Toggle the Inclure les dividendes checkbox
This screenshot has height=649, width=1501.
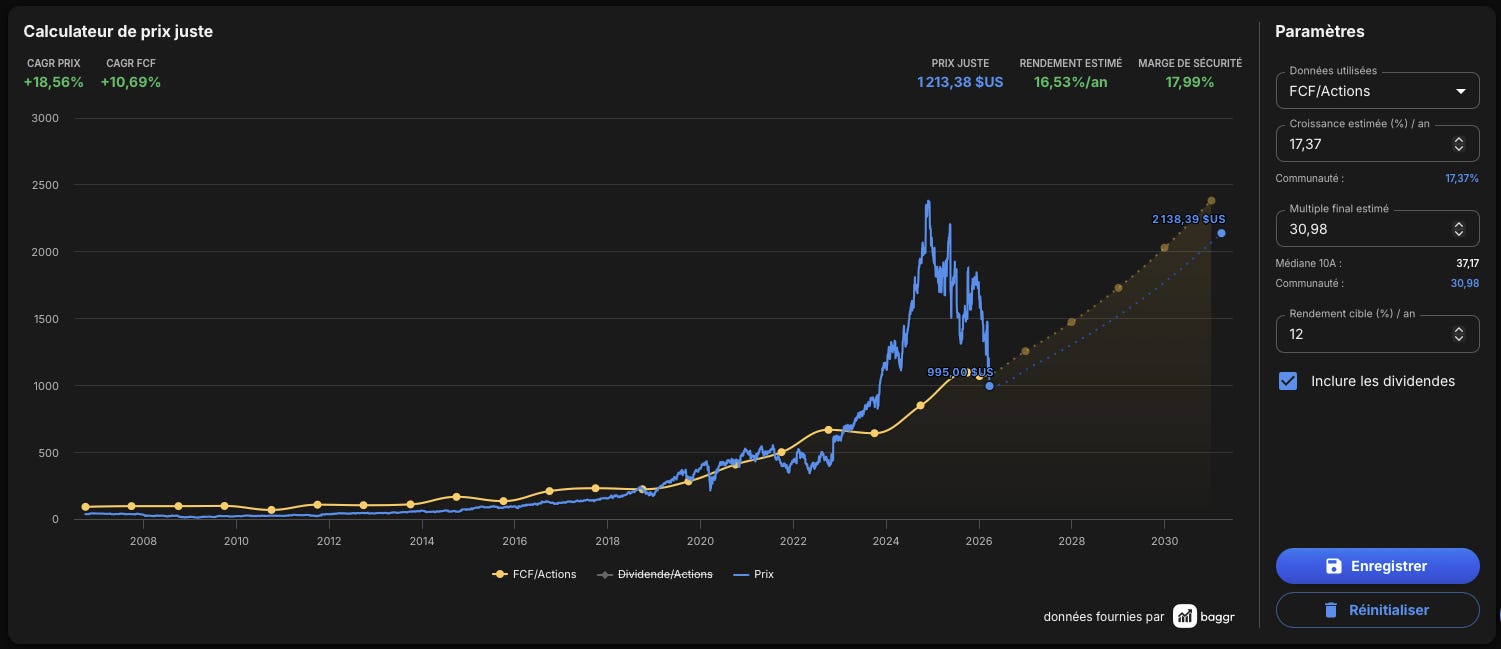(1288, 381)
